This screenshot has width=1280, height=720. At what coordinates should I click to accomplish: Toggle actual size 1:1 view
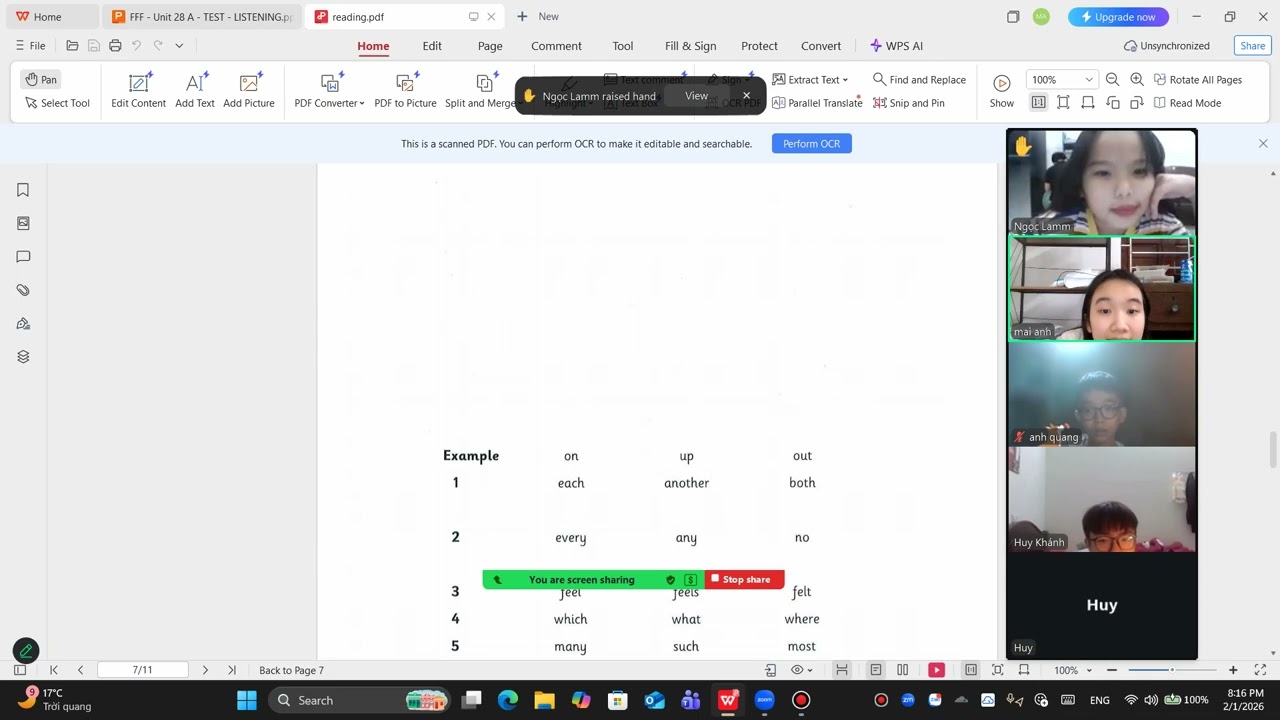tap(1039, 103)
